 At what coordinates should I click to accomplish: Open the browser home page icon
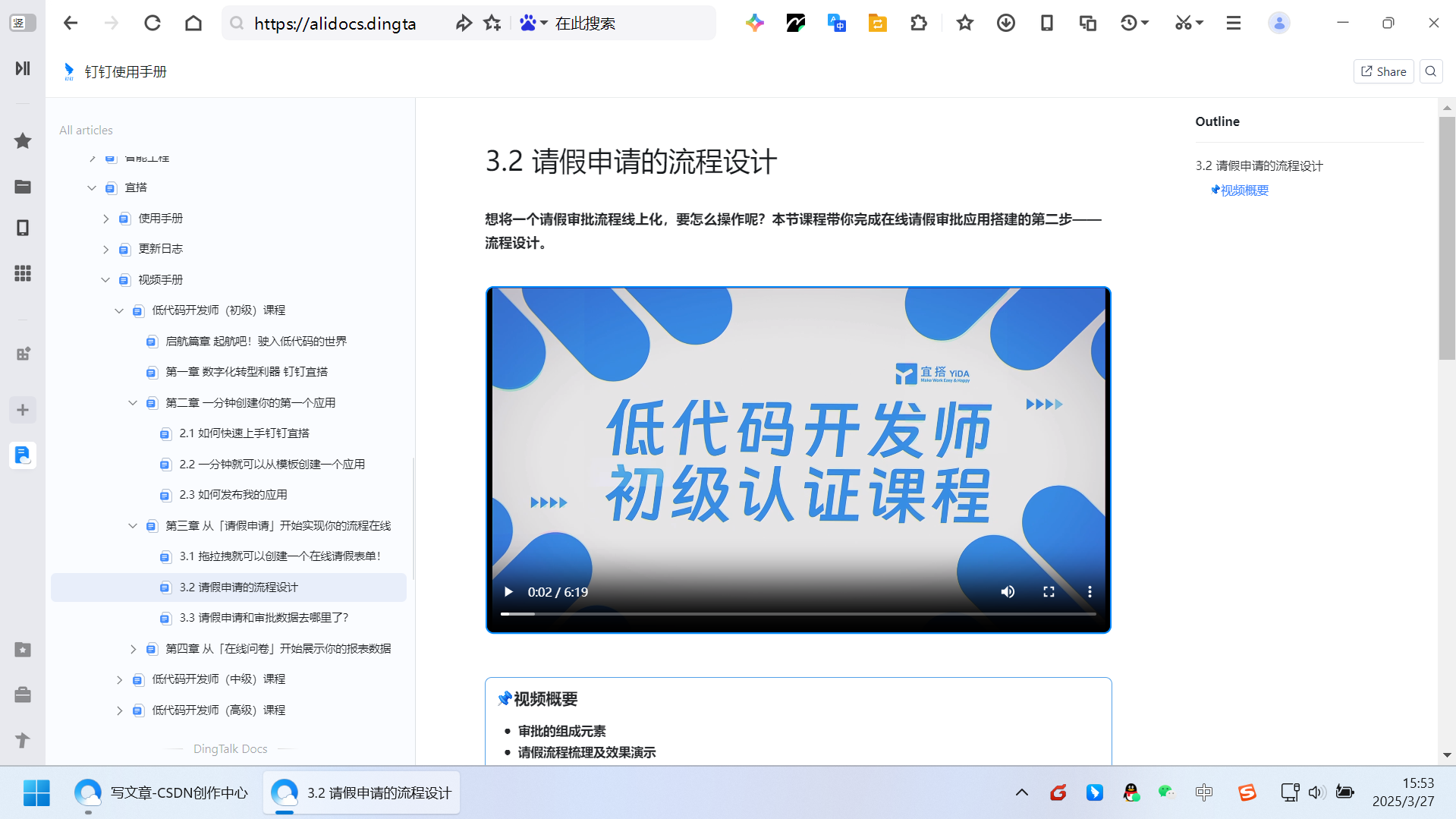193,23
